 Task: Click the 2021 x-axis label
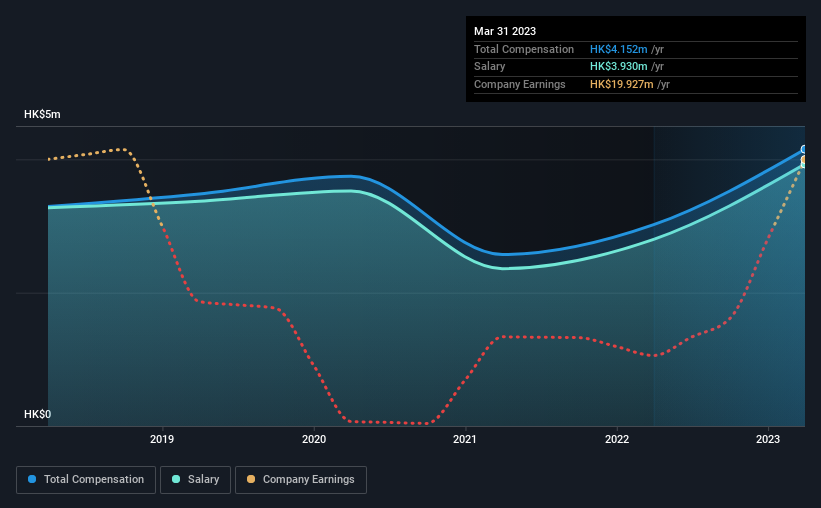coord(465,439)
